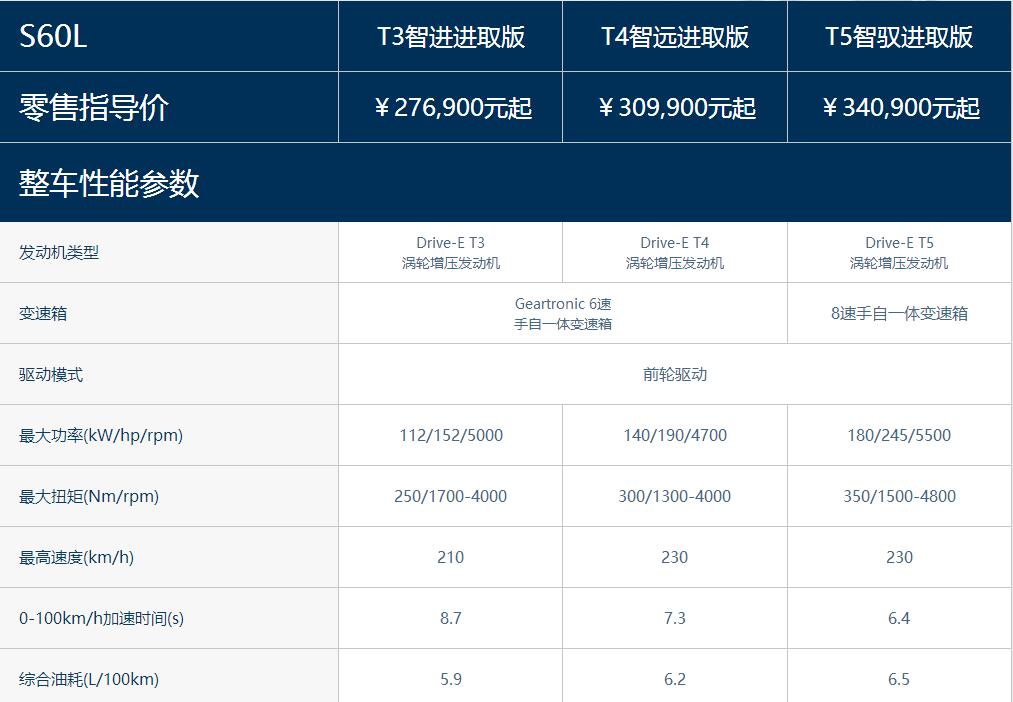
Task: Select the T4智远进取版 column header
Action: 675,36
